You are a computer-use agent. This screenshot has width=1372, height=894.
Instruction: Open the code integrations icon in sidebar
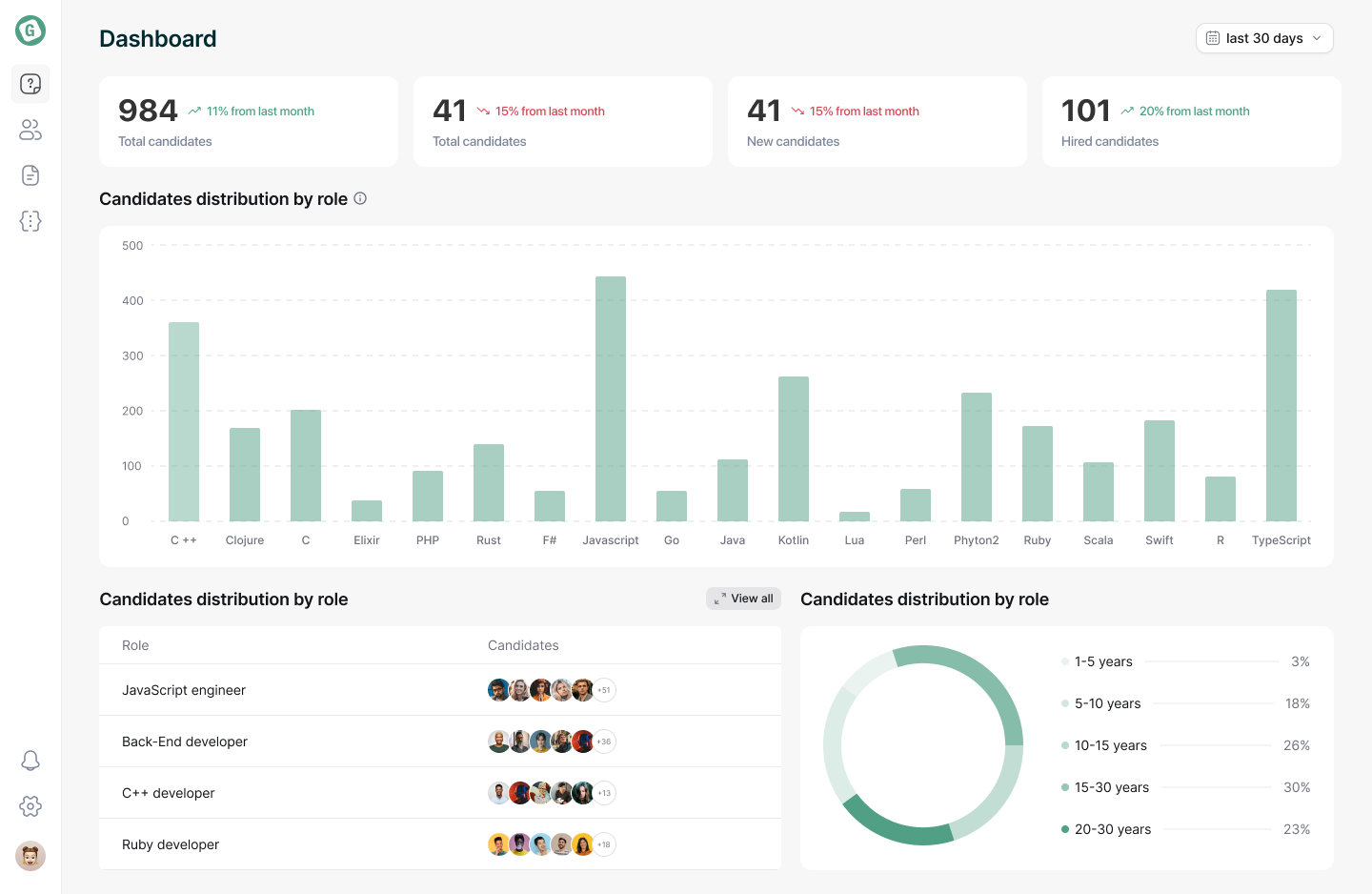click(x=30, y=220)
